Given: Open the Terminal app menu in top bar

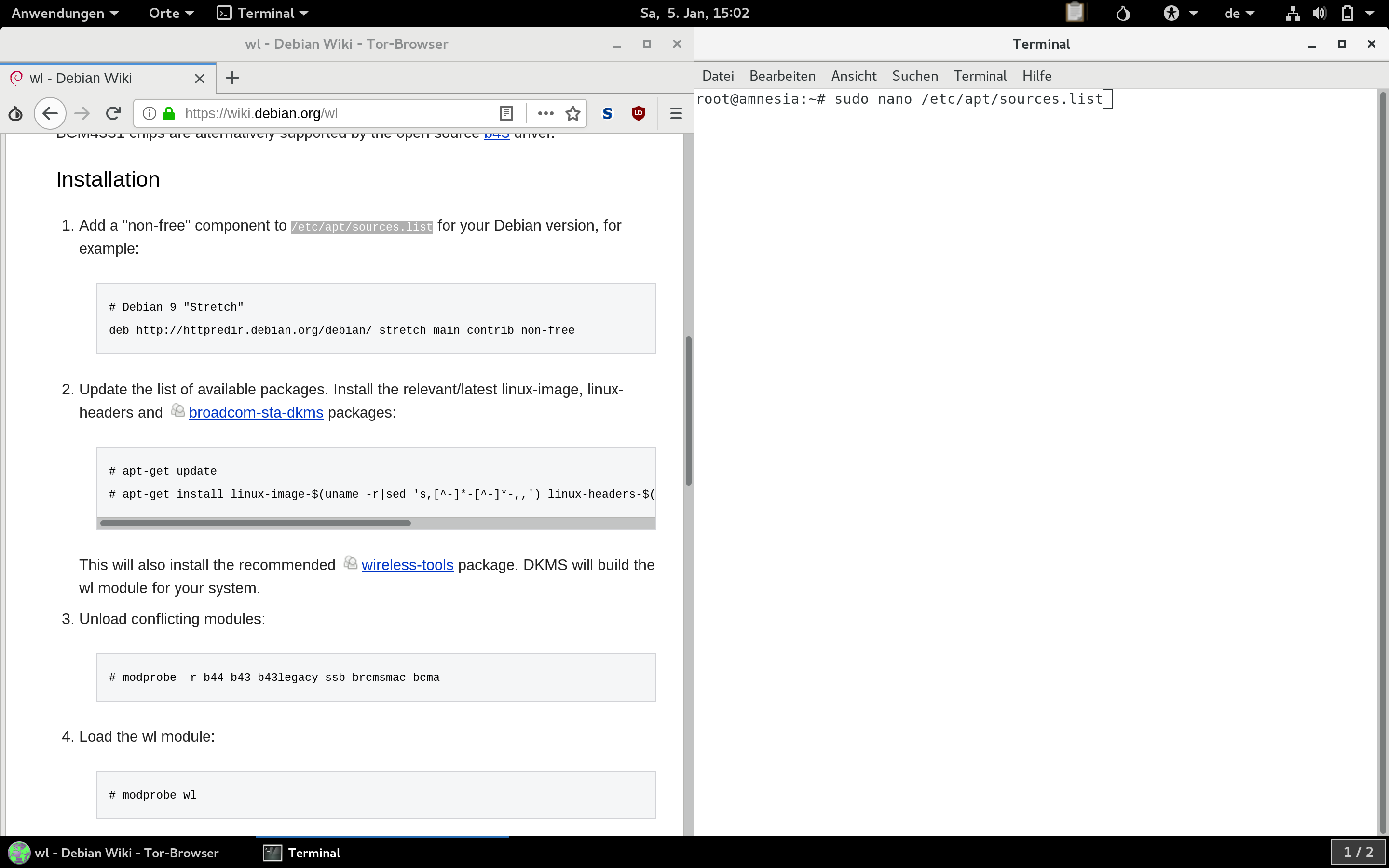Looking at the screenshot, I should point(262,13).
